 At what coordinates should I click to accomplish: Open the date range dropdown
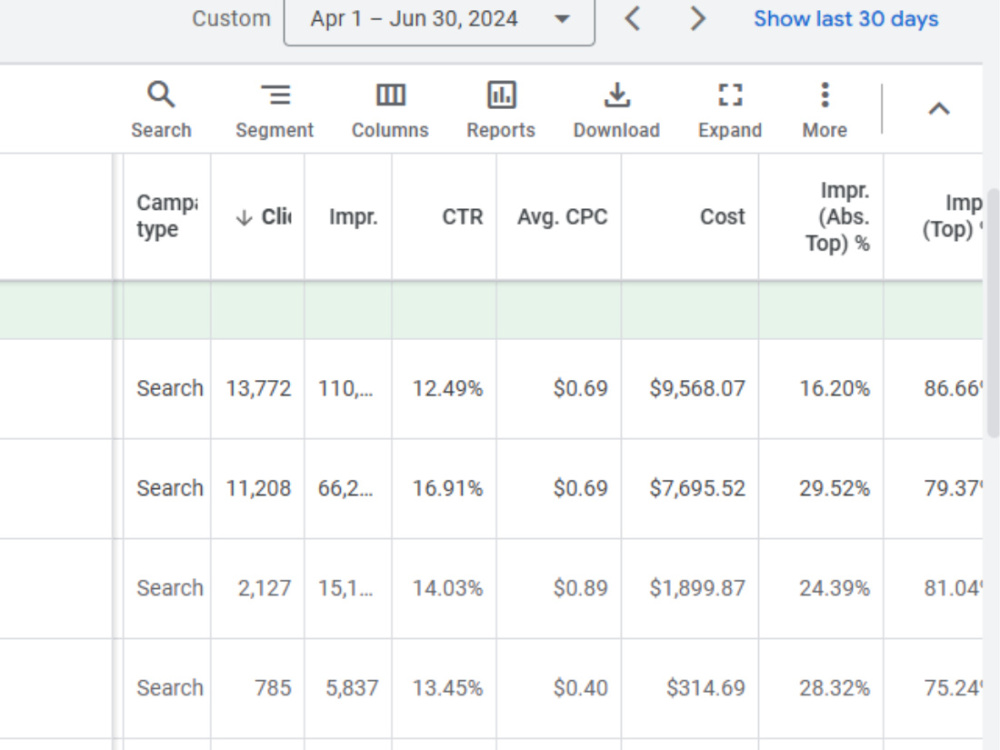pos(439,20)
